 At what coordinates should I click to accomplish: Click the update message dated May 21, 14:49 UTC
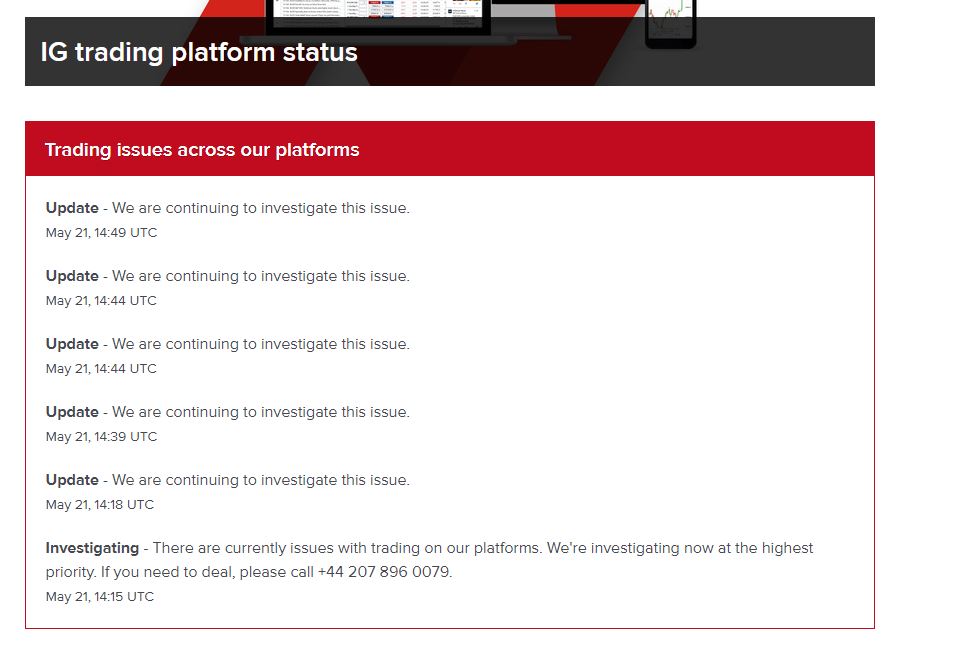(x=227, y=208)
